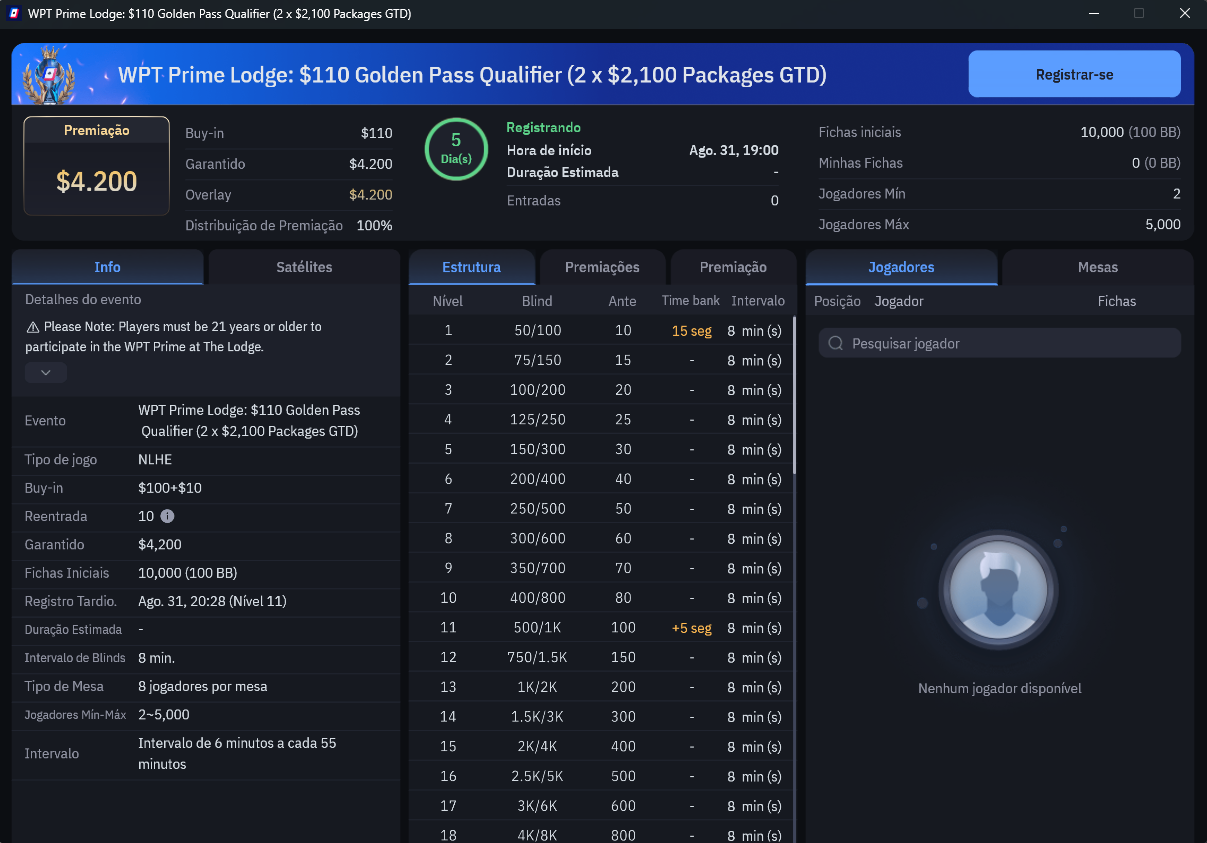Switch to the Info tab
Screen dimensions: 1207x843
107,267
